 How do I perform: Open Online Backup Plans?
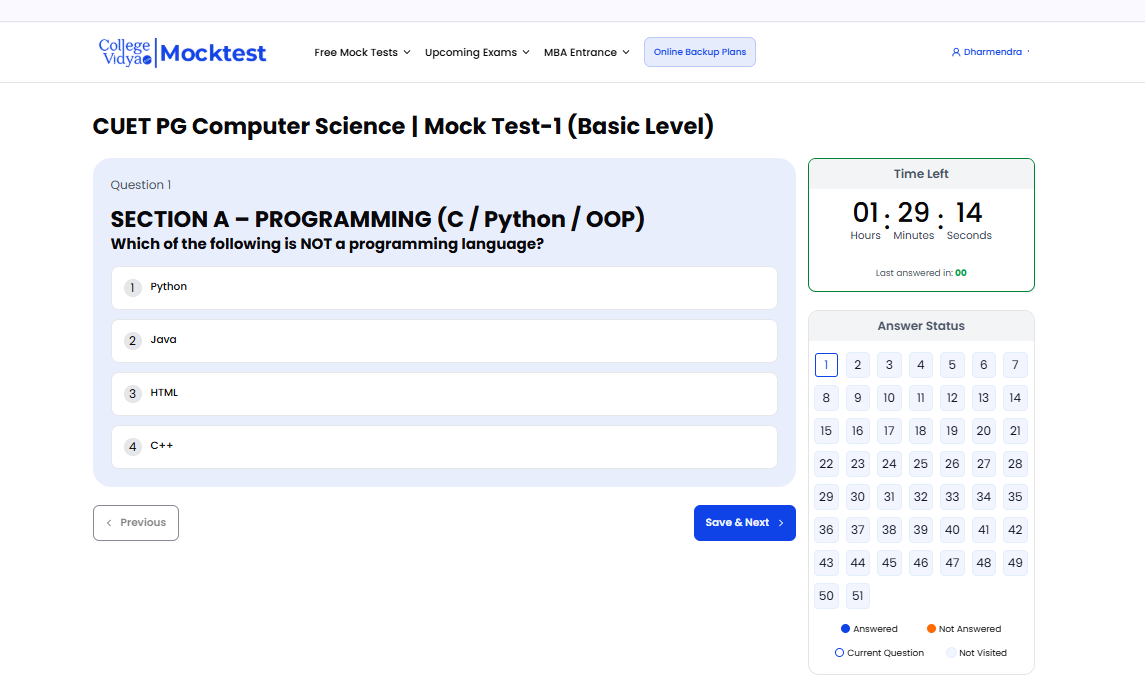tap(699, 52)
